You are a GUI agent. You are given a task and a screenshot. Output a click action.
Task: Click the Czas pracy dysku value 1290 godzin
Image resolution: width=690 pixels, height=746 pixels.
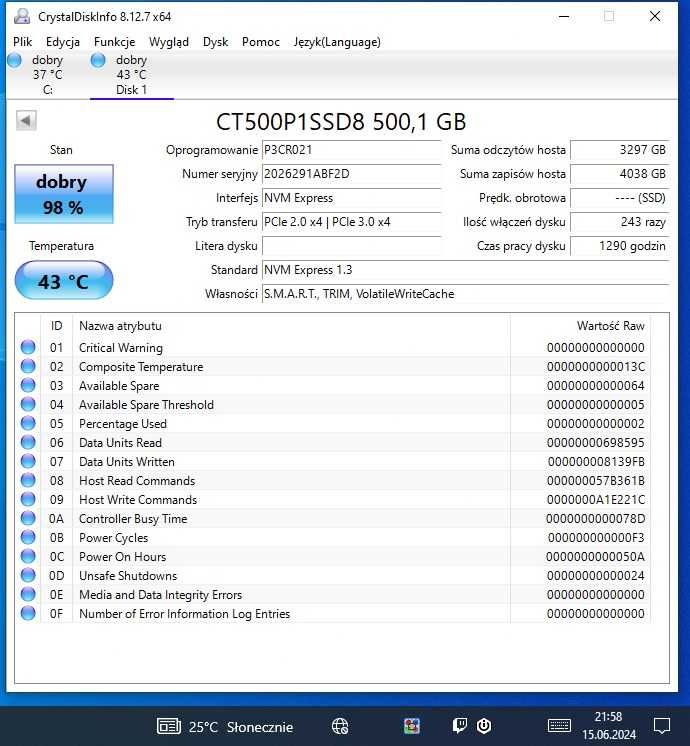click(x=620, y=246)
